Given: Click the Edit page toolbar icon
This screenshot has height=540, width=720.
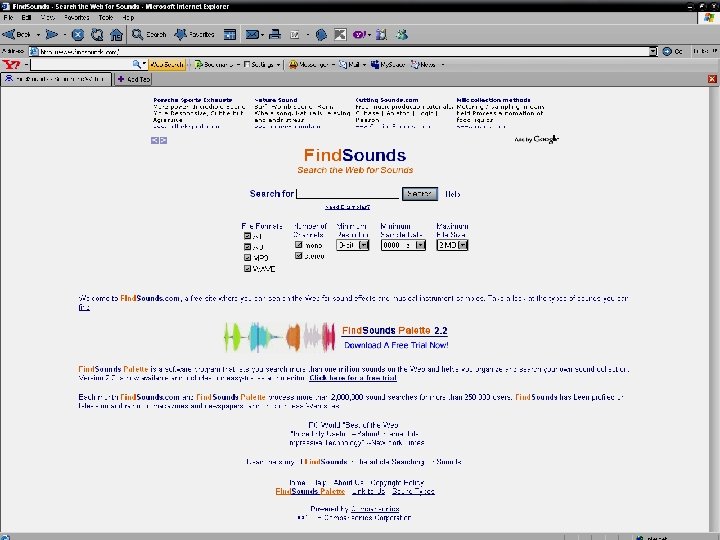Looking at the screenshot, I should tap(295, 34).
